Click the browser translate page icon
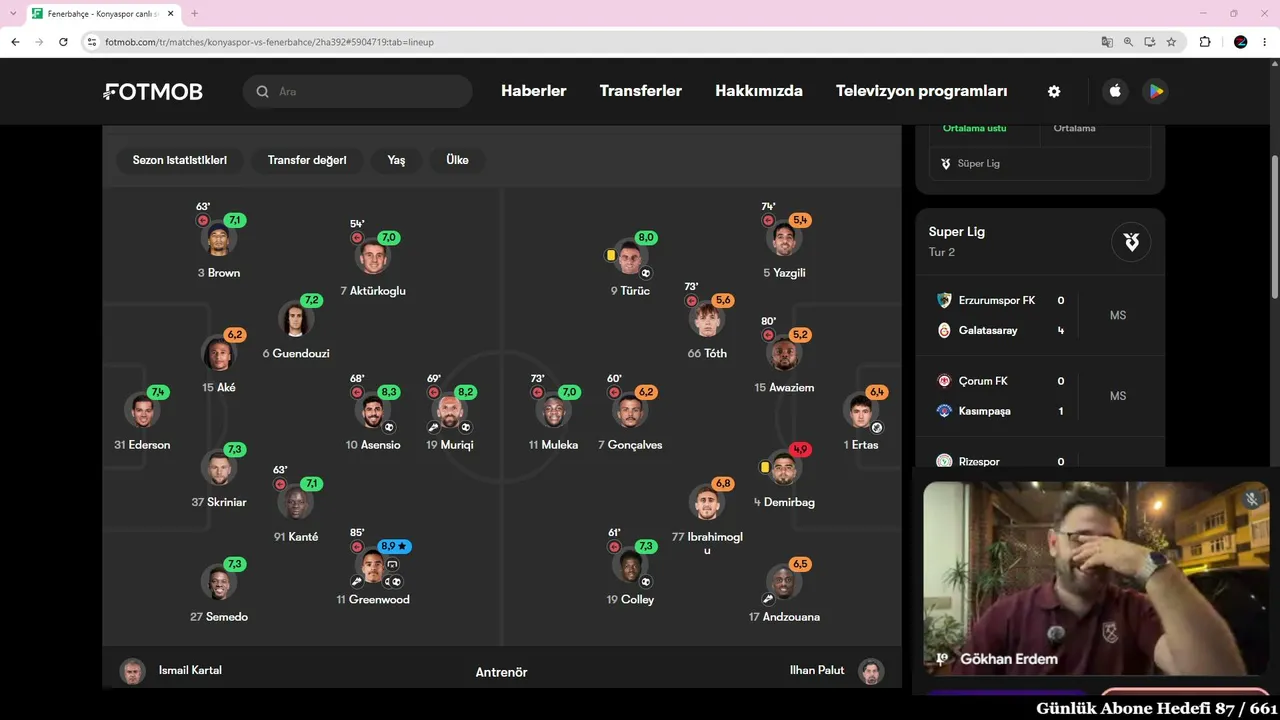1280x720 pixels. click(x=1107, y=42)
